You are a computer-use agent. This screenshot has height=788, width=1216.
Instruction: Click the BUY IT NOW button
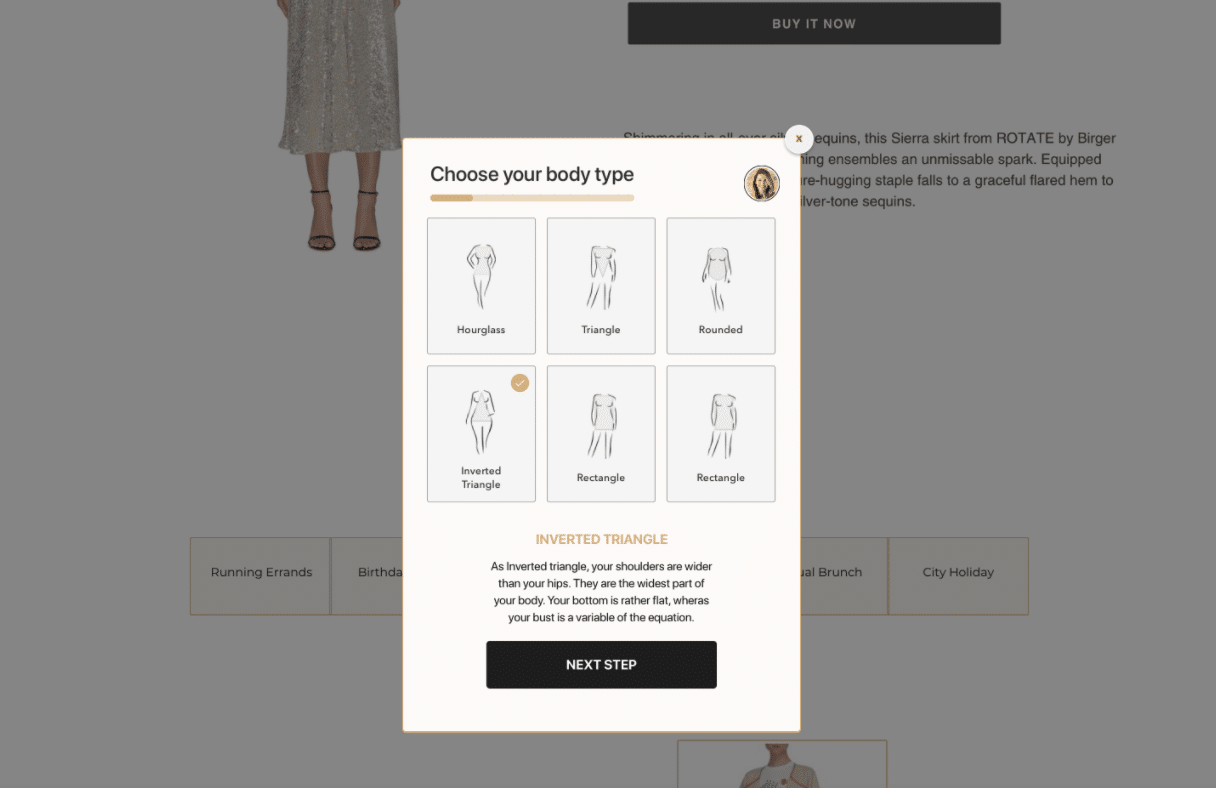814,23
